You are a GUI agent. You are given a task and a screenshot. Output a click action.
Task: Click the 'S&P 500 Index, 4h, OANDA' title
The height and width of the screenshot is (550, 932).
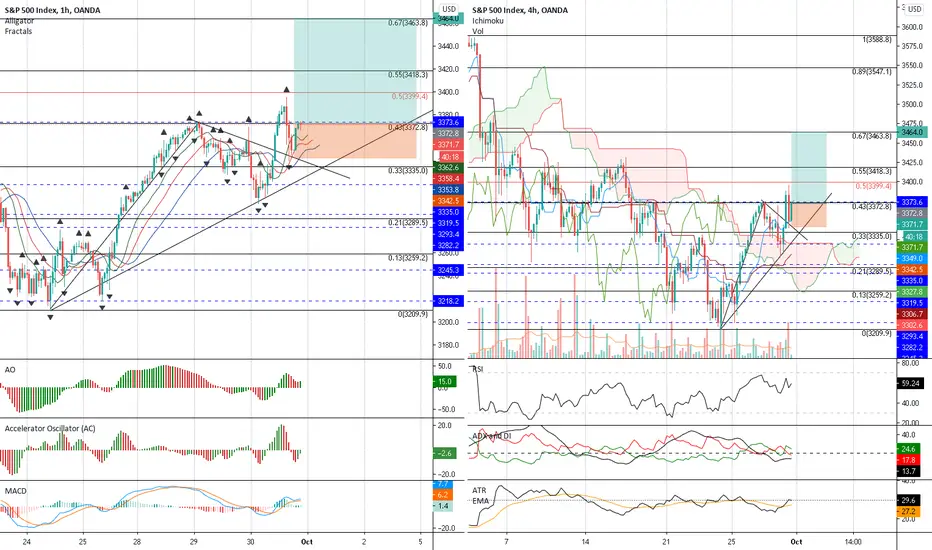click(x=520, y=10)
